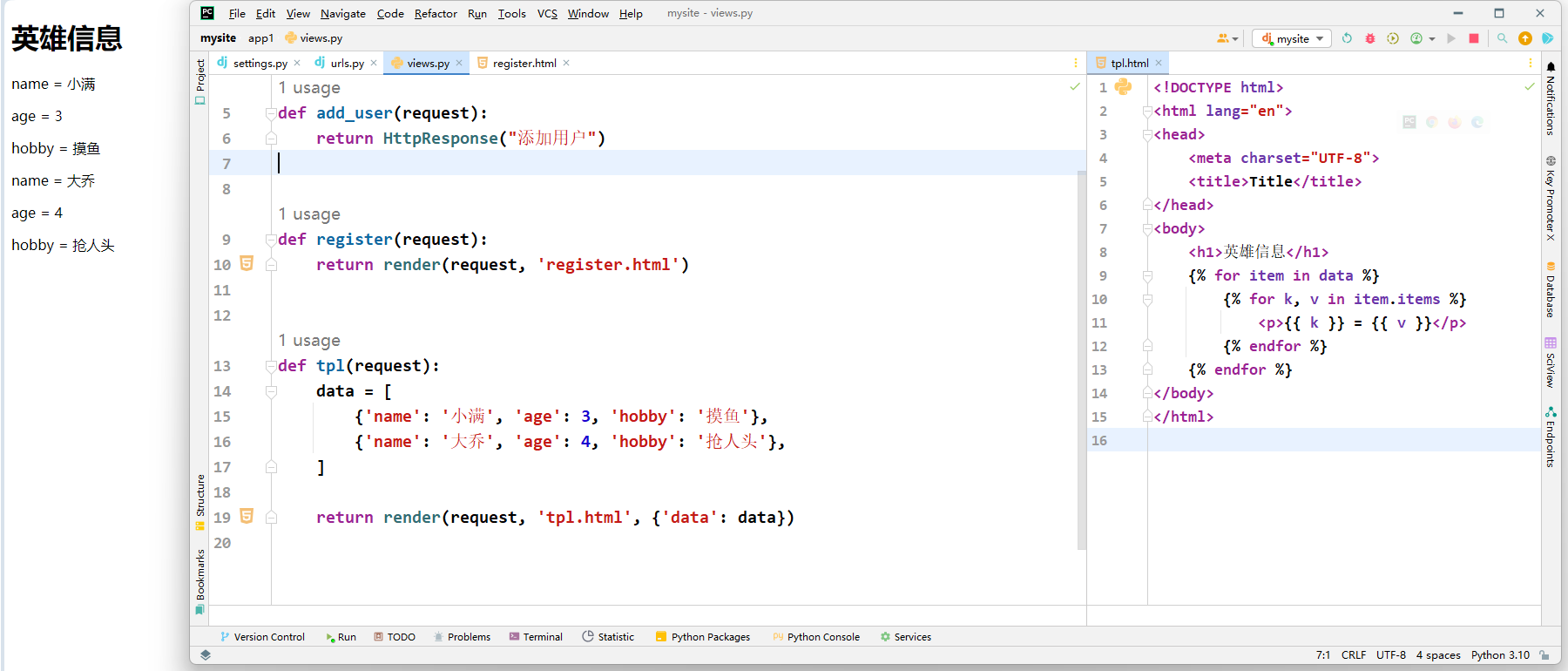1568x671 pixels.
Task: Click the template gutter icon on line 19
Action: (x=247, y=516)
